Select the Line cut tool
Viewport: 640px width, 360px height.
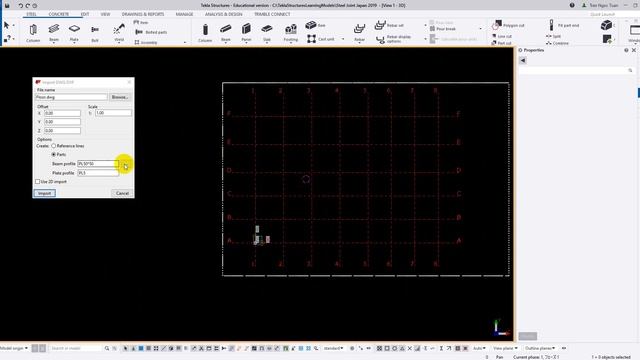pos(502,36)
